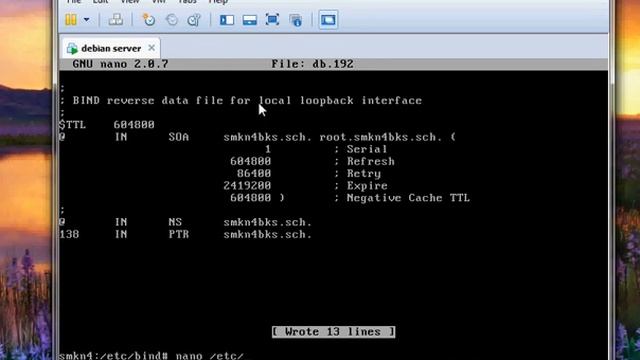Pause the virtual machine with the yellow suspend icon

(71, 20)
